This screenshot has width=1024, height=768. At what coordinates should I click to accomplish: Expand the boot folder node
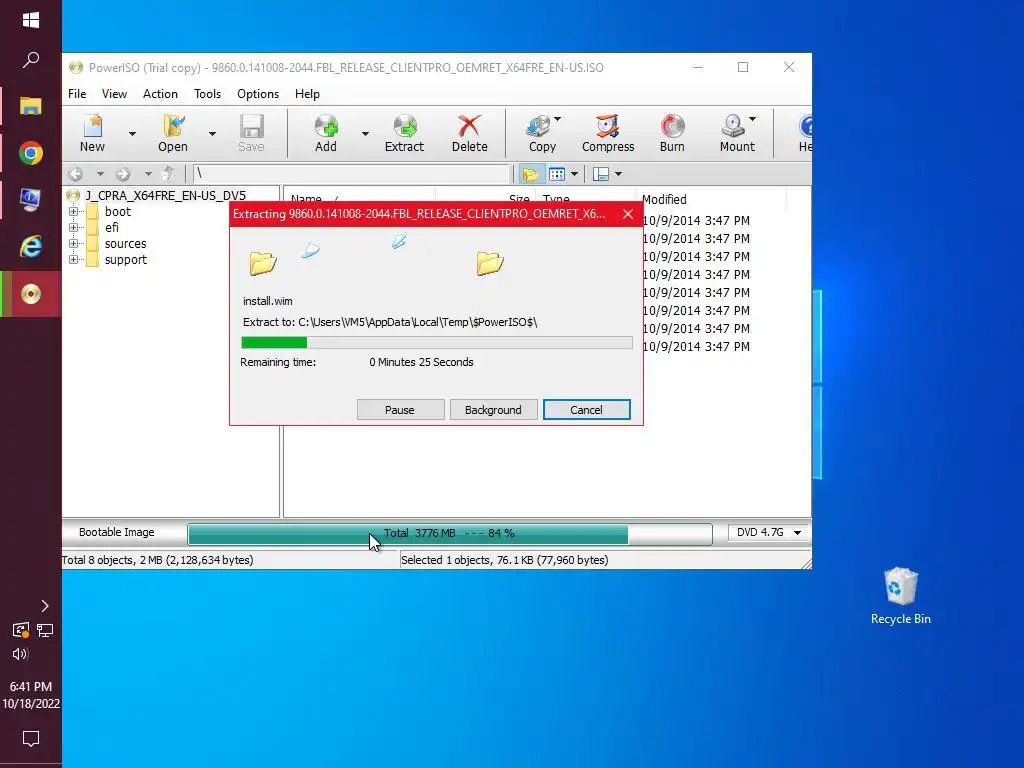coord(73,212)
